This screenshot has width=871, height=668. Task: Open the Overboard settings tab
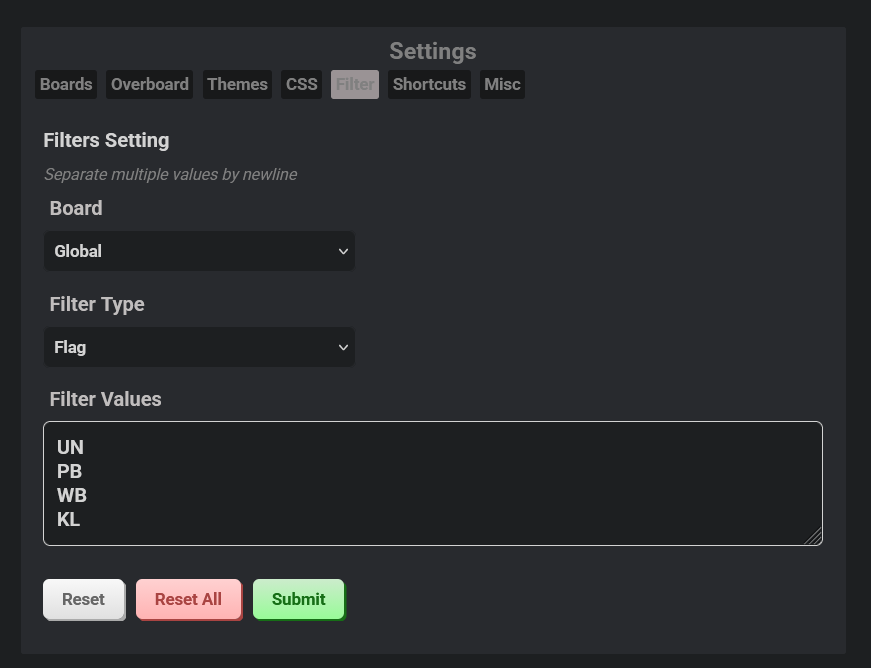[149, 84]
